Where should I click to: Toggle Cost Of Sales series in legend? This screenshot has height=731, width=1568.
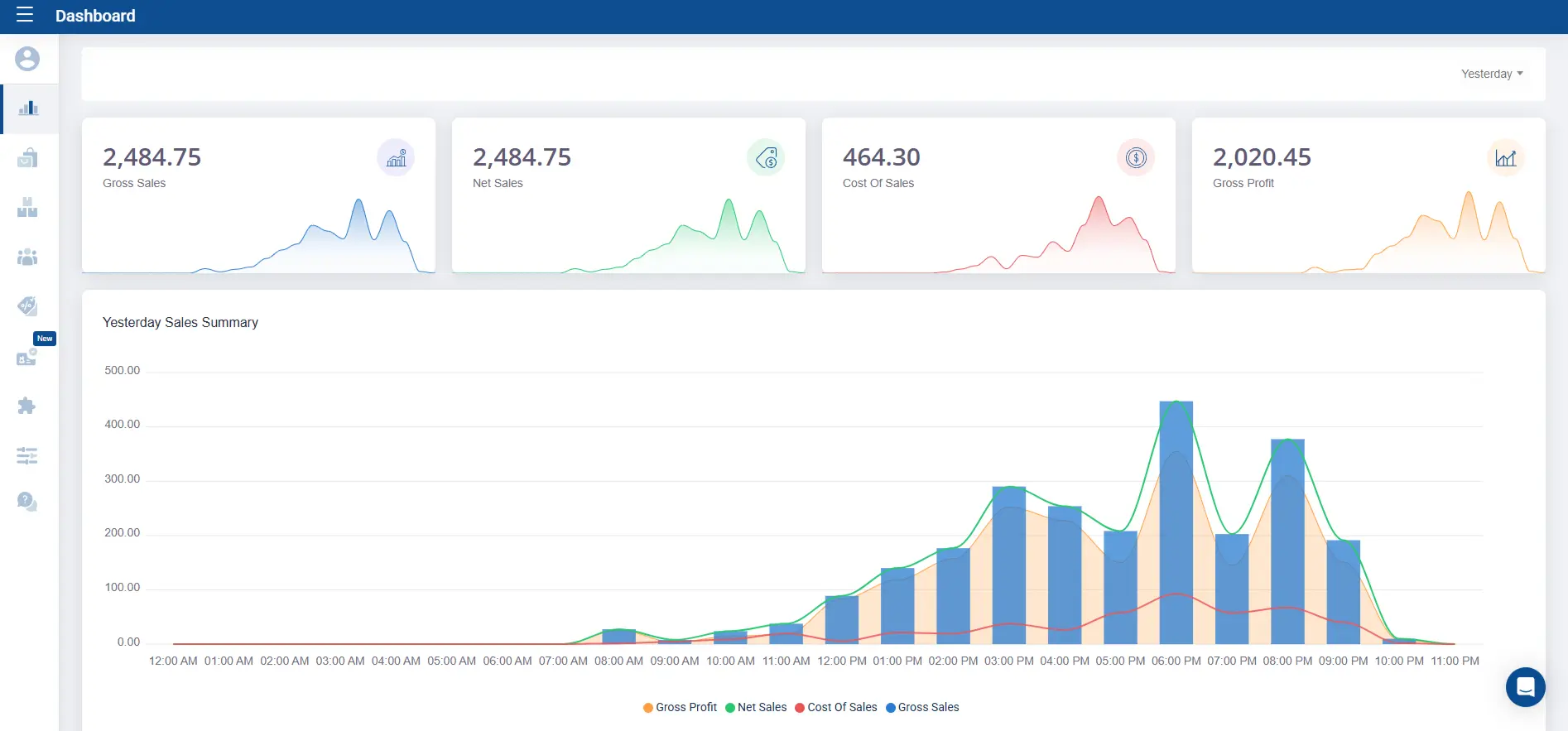pyautogui.click(x=836, y=707)
